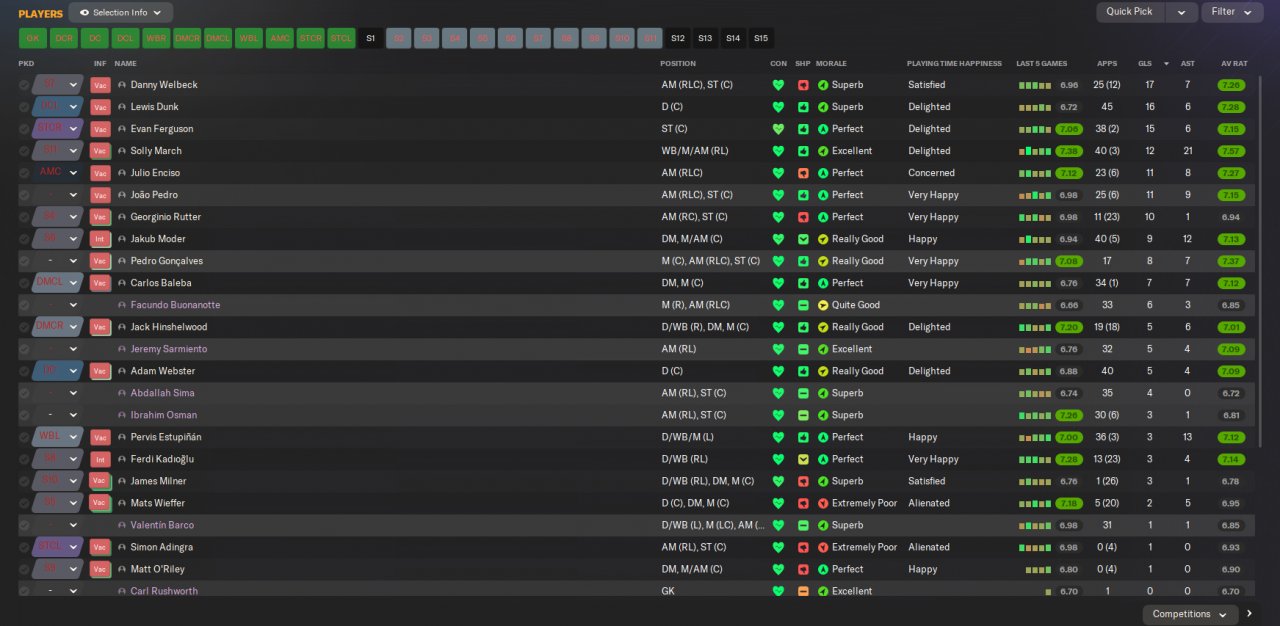This screenshot has width=1280, height=626.
Task: Open the Competitions dropdown
Action: coord(1190,614)
